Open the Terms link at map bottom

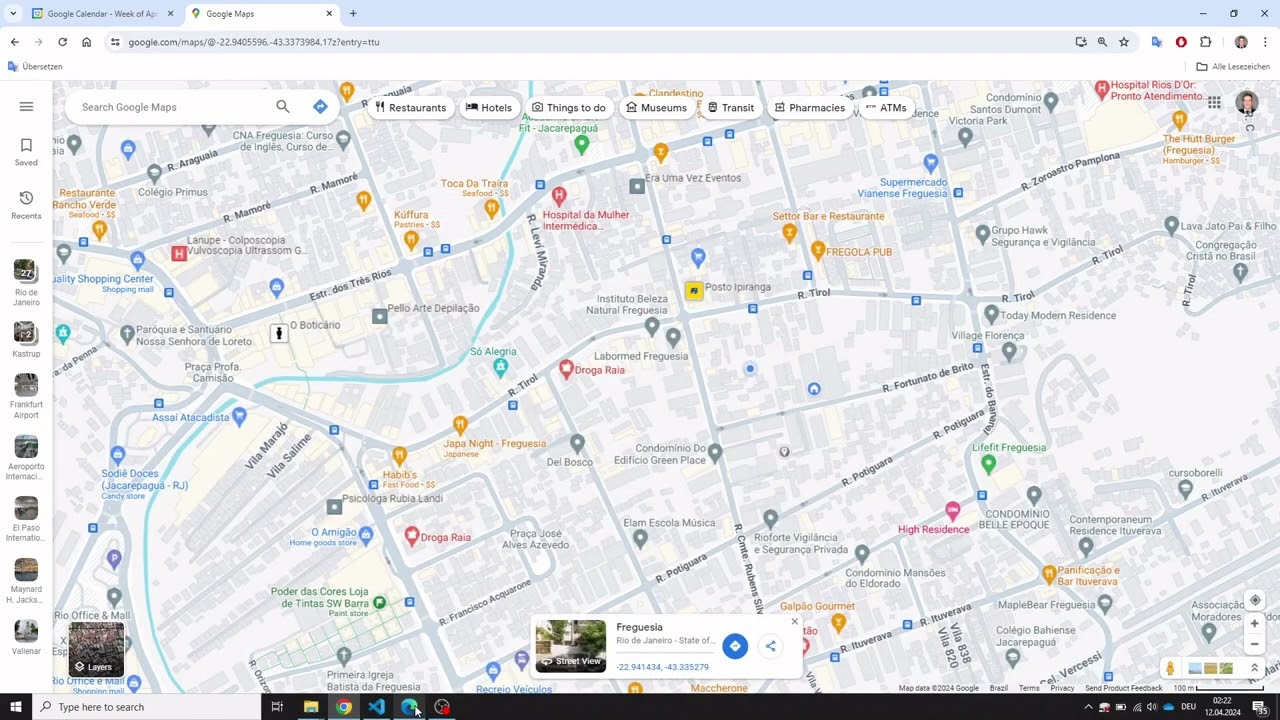1029,688
